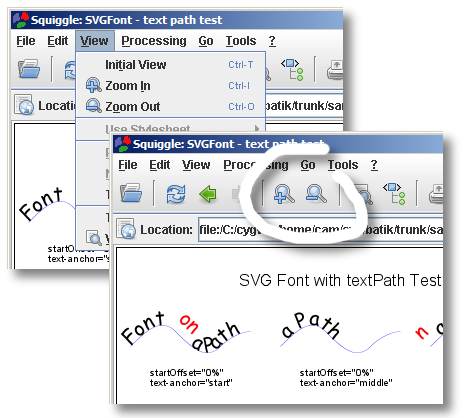Choose Zoom In from the View menu
The image size is (464, 418).
pos(170,86)
